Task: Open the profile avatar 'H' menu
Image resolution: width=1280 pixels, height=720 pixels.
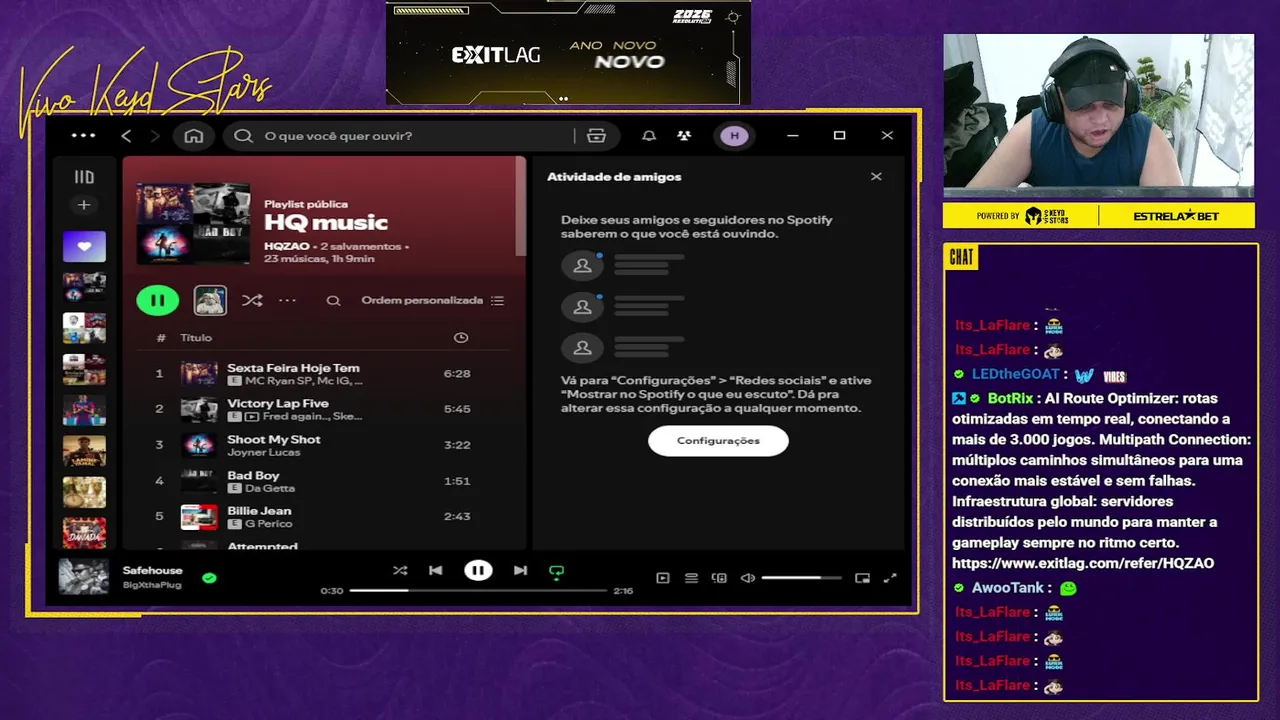Action: click(734, 136)
